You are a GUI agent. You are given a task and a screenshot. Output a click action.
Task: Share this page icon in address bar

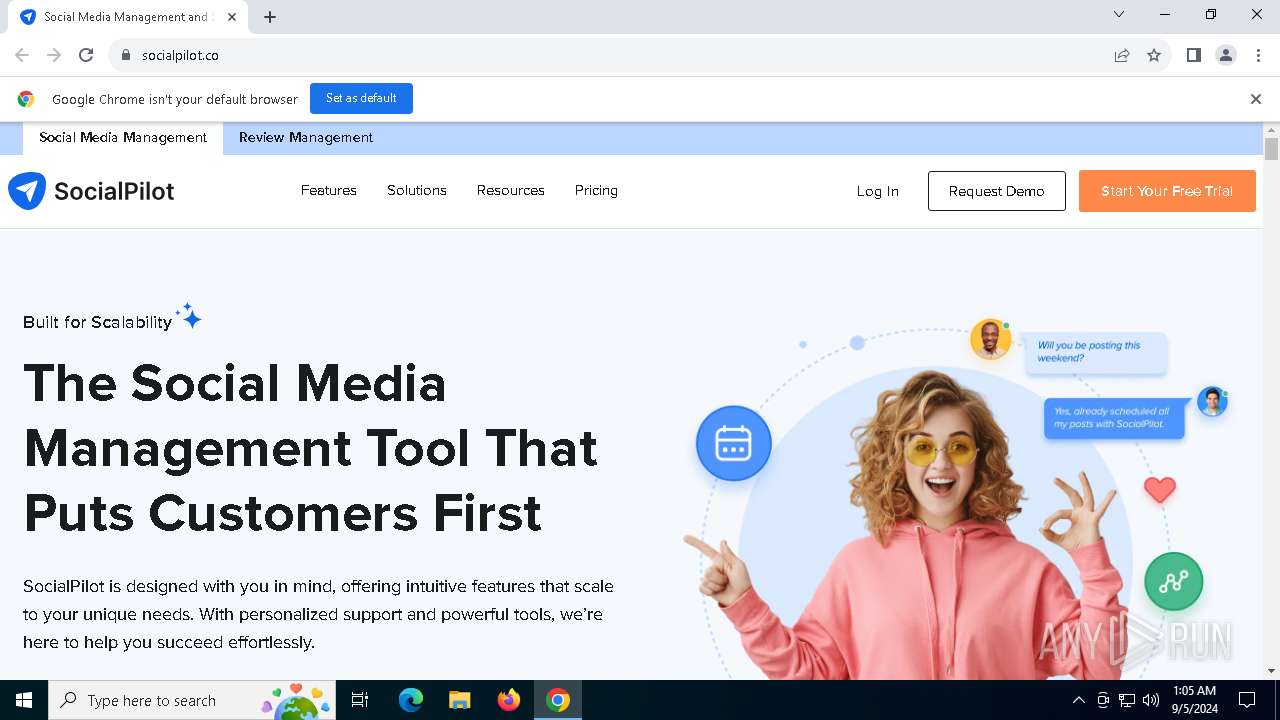1122,55
